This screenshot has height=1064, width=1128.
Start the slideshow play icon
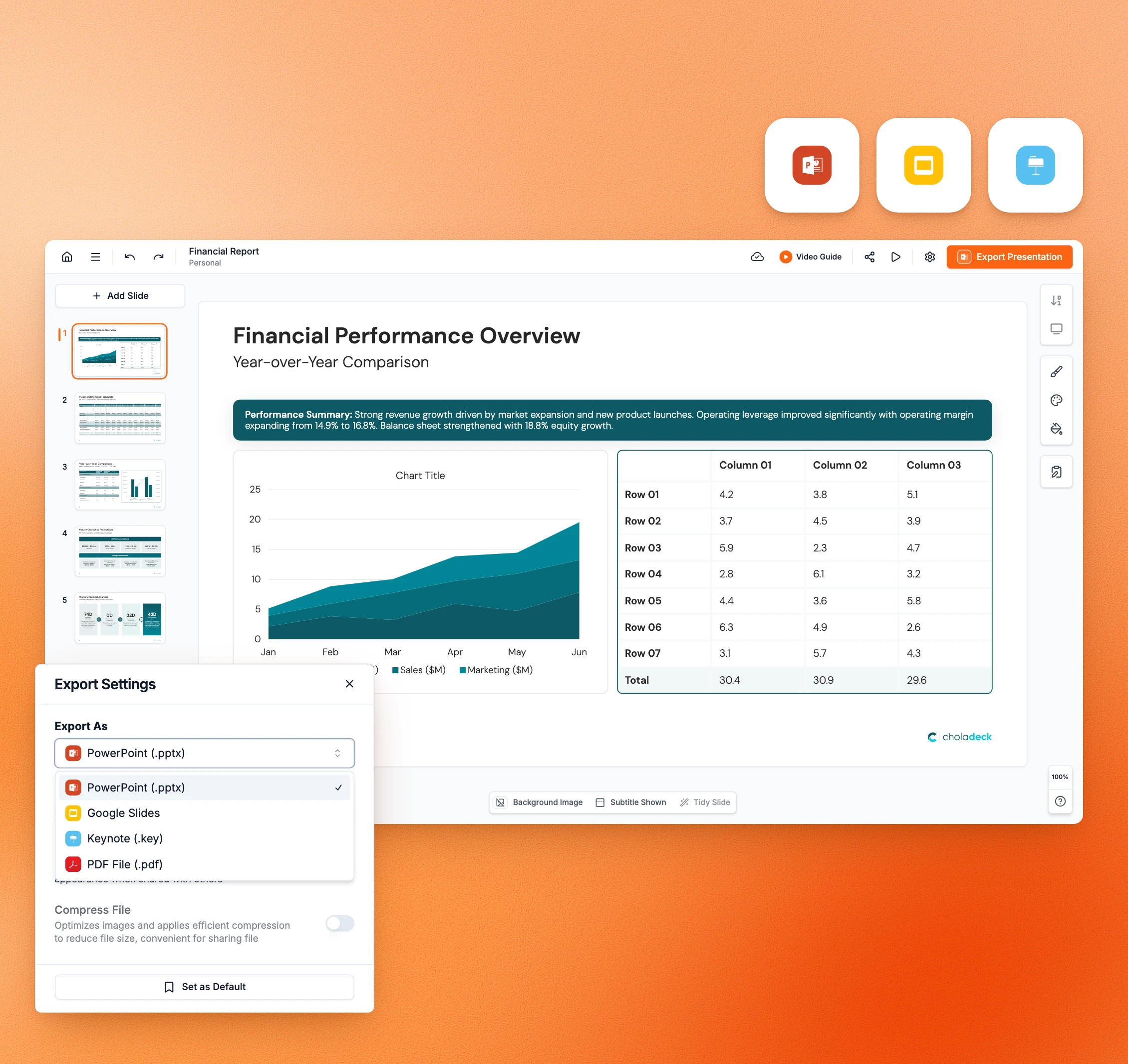(x=895, y=257)
